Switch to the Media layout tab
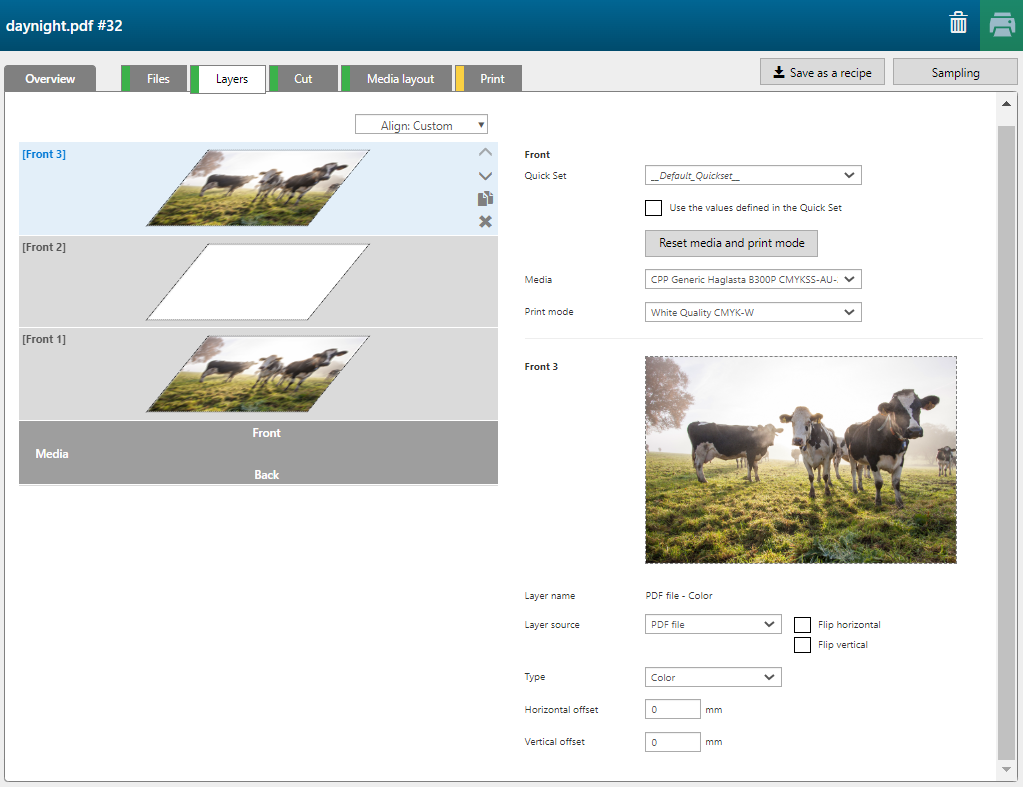This screenshot has height=787, width=1023. pyautogui.click(x=400, y=79)
